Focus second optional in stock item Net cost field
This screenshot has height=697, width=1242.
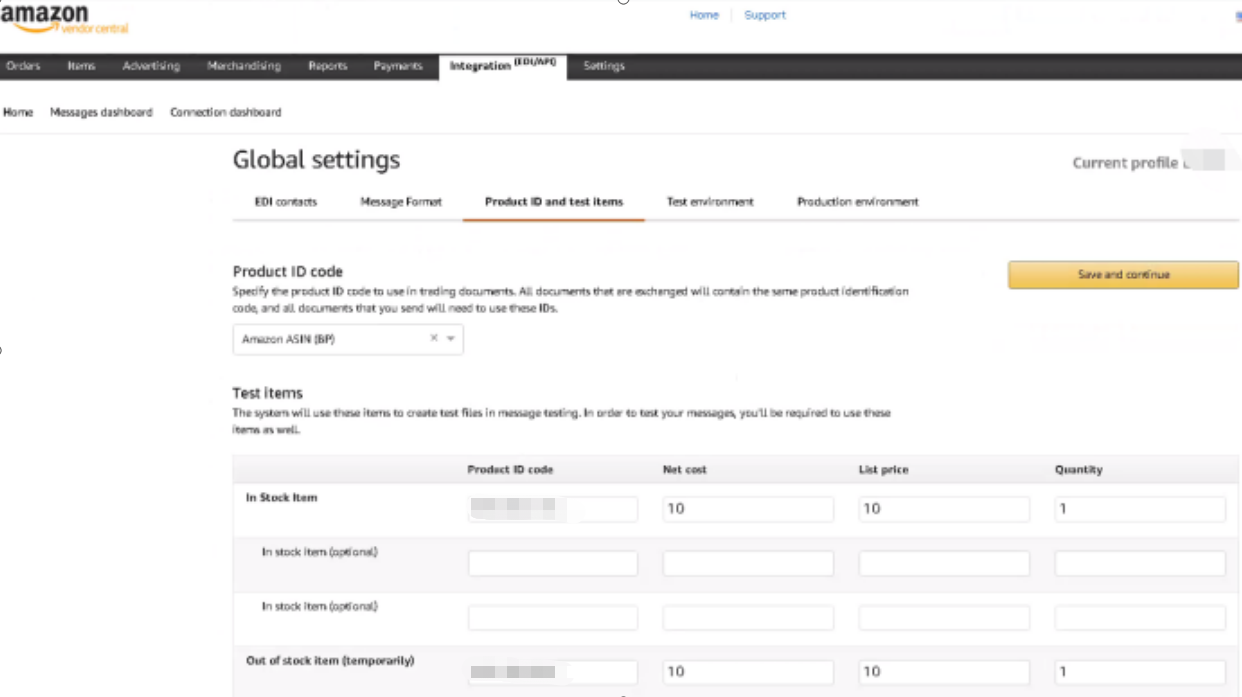(x=748, y=617)
